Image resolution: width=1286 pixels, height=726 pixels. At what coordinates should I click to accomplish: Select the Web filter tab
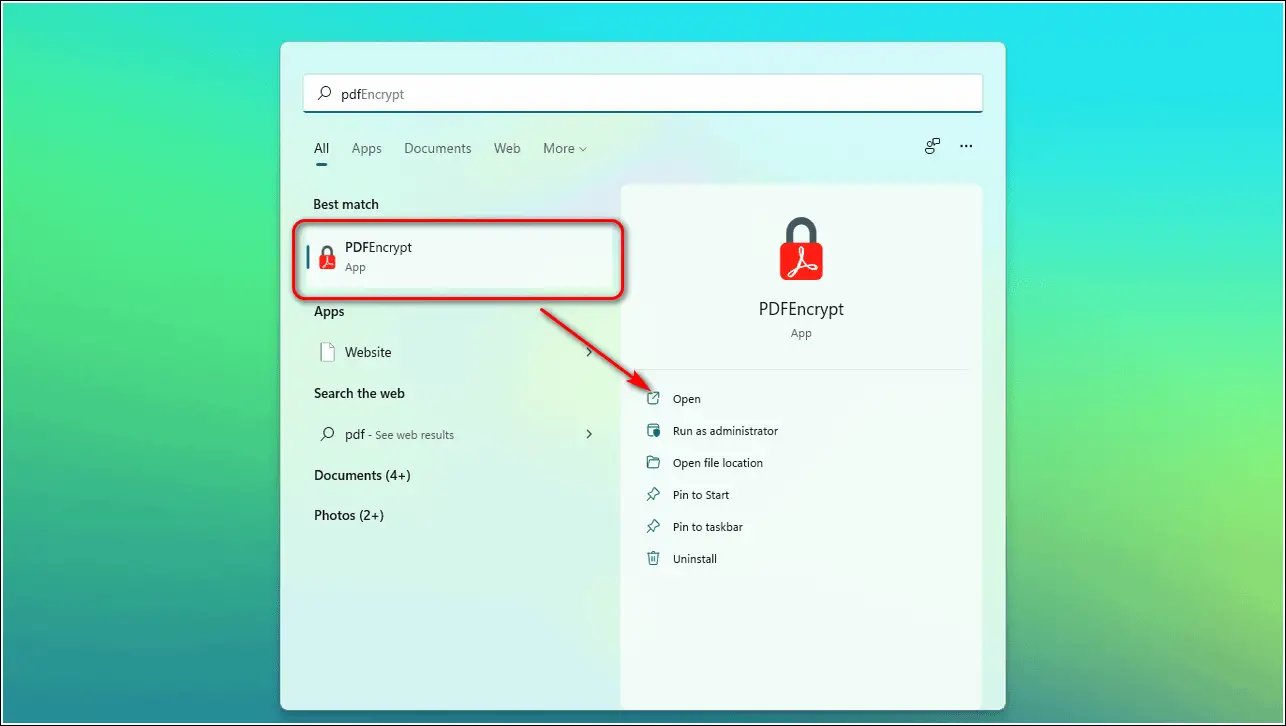(x=507, y=148)
